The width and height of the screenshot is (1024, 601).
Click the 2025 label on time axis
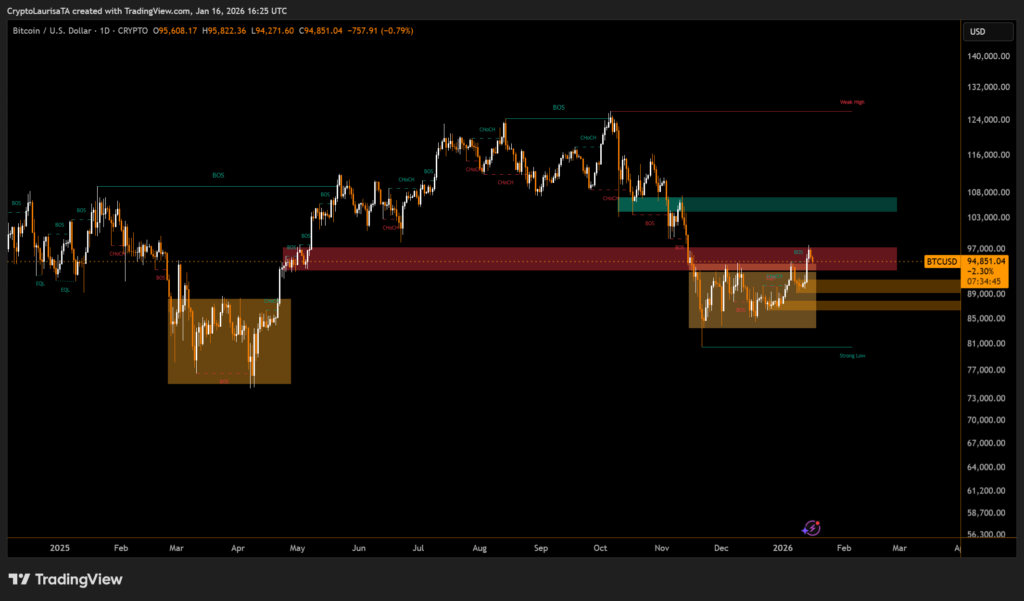click(x=59, y=548)
